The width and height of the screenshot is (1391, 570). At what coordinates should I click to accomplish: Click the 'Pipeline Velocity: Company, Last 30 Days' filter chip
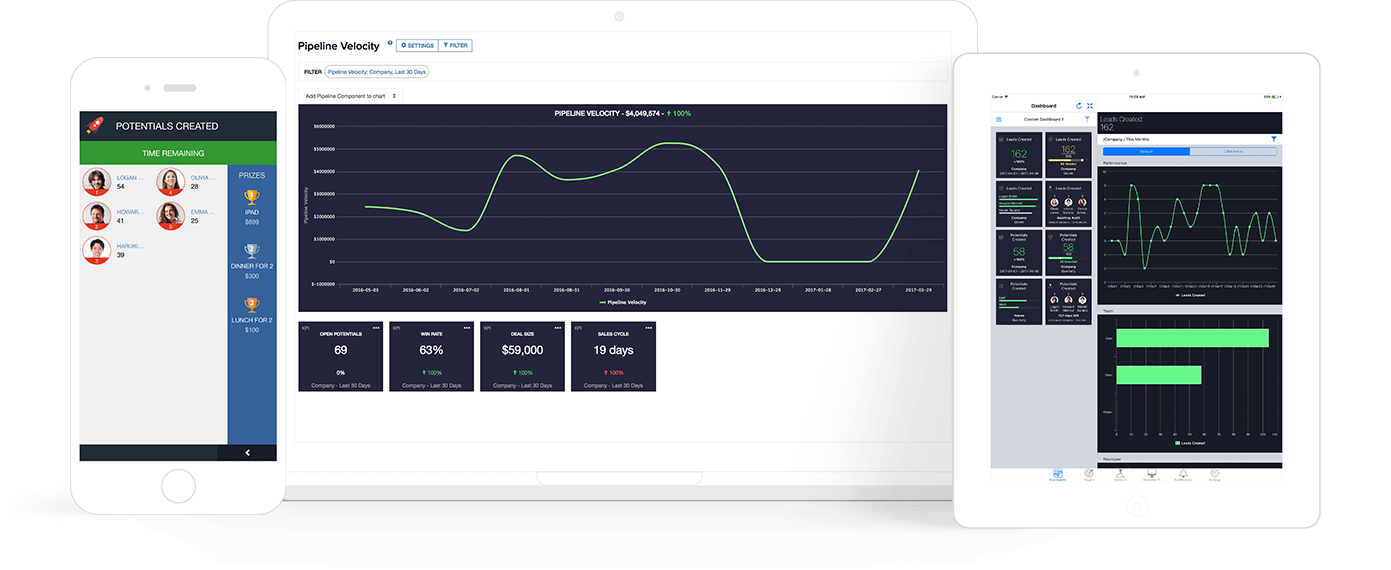pyautogui.click(x=377, y=72)
